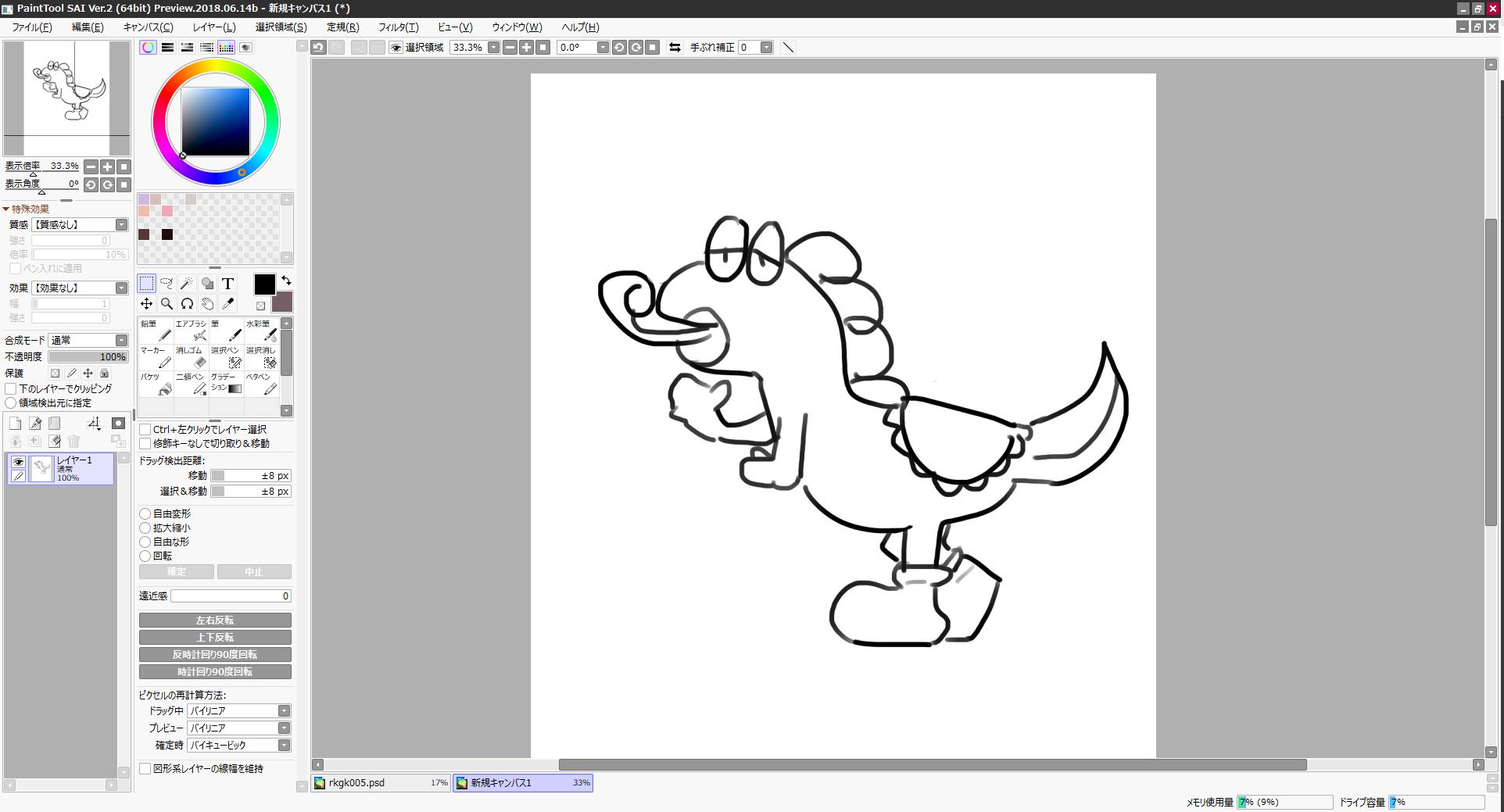The image size is (1504, 812).
Task: Select the 鉛筆 pencil brush
Action: click(x=156, y=331)
